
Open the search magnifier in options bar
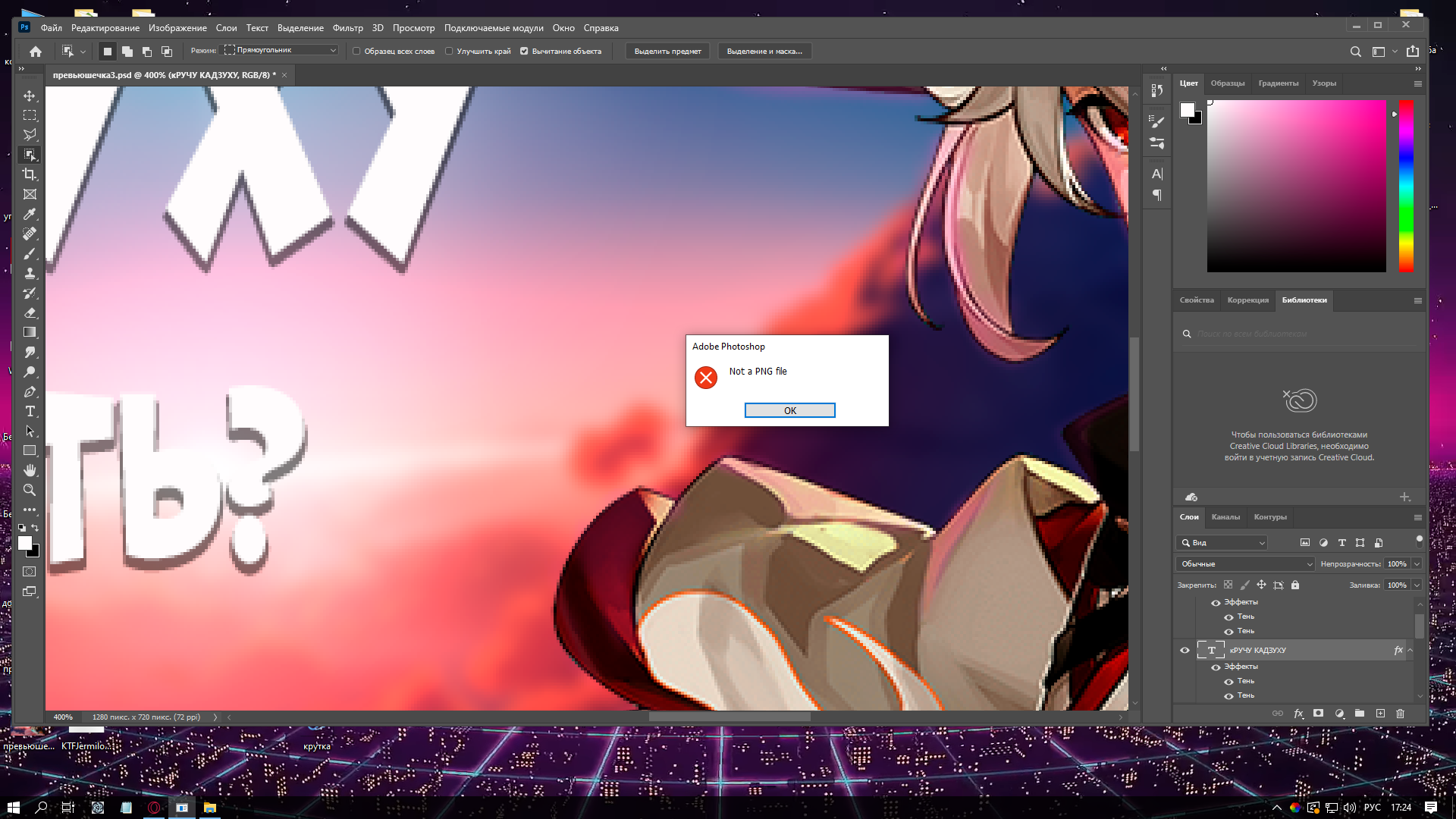tap(1355, 52)
